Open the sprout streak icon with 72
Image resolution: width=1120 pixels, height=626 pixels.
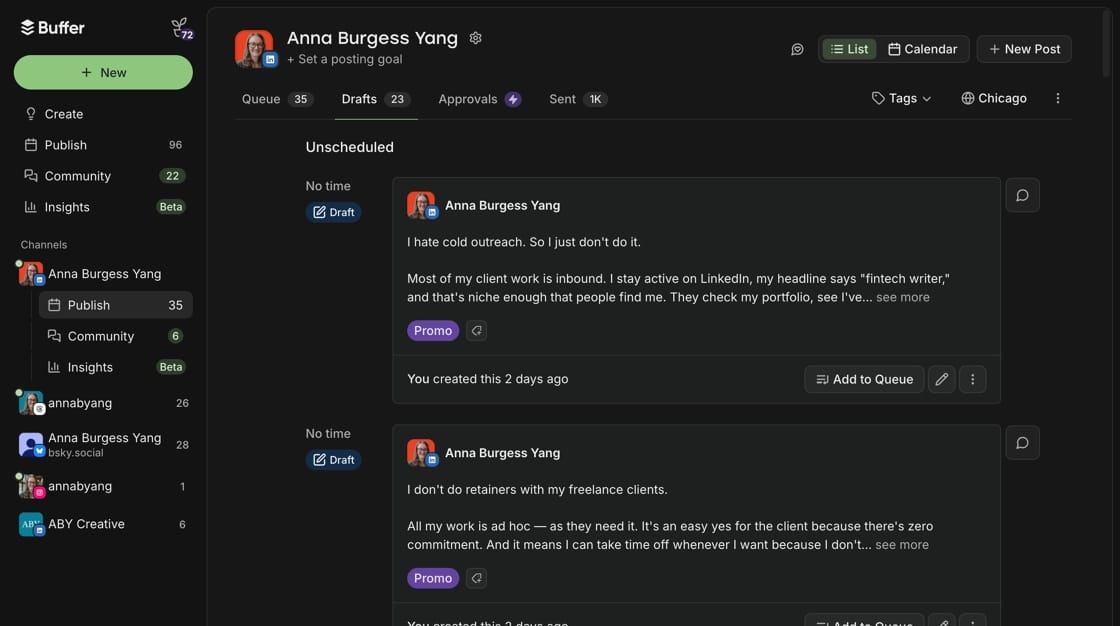(x=182, y=29)
